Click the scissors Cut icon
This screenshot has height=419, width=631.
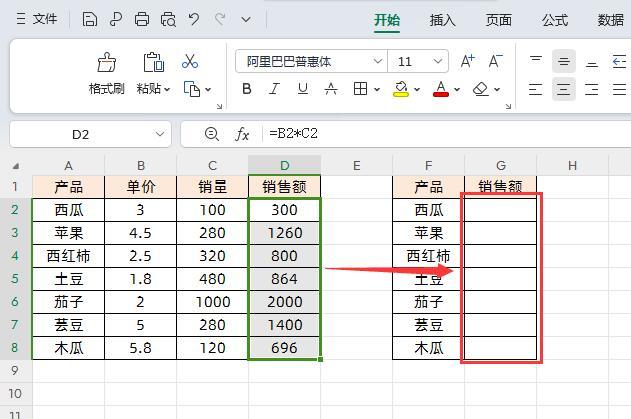click(190, 62)
